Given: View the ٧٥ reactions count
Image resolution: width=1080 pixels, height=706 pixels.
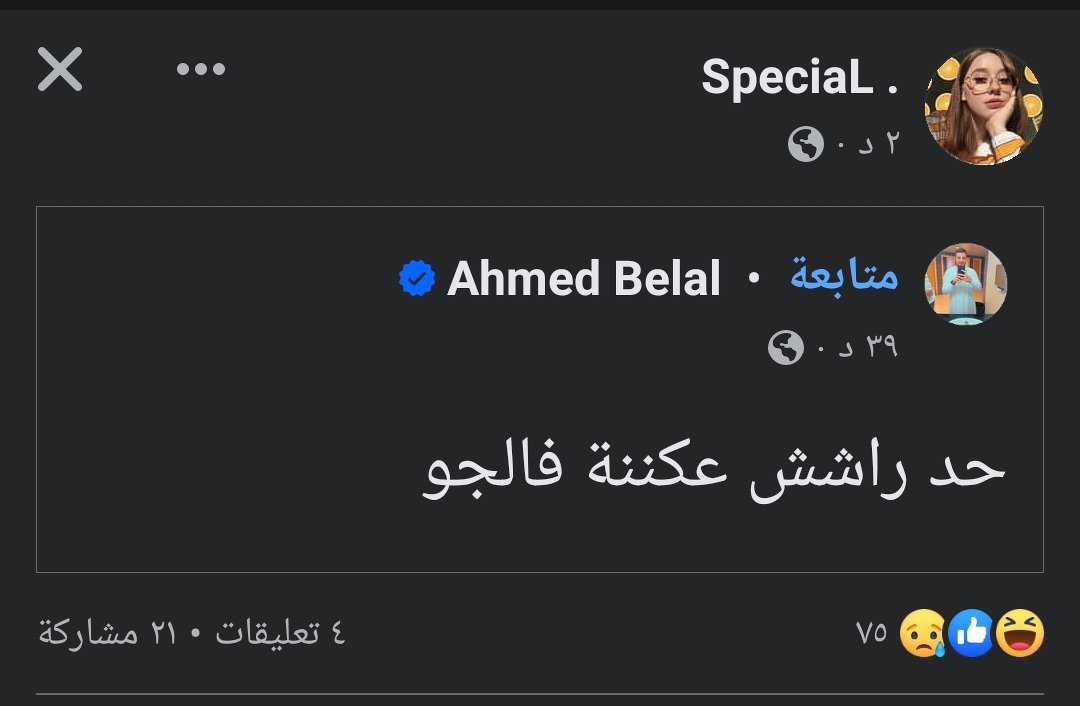Looking at the screenshot, I should (x=871, y=632).
